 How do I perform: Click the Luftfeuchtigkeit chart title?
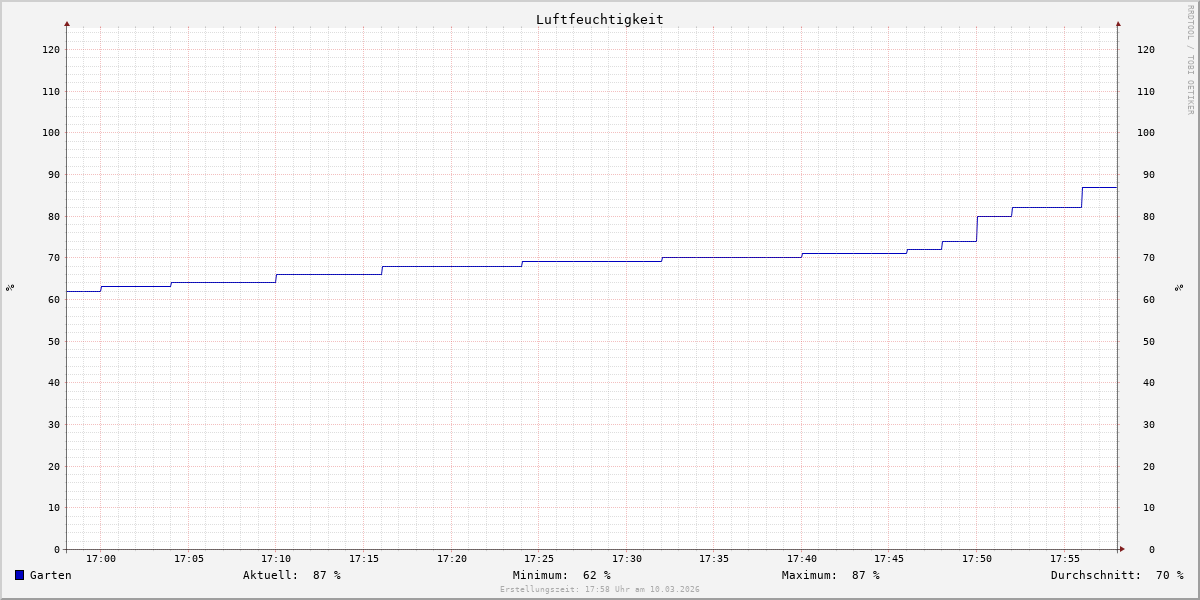click(x=599, y=19)
